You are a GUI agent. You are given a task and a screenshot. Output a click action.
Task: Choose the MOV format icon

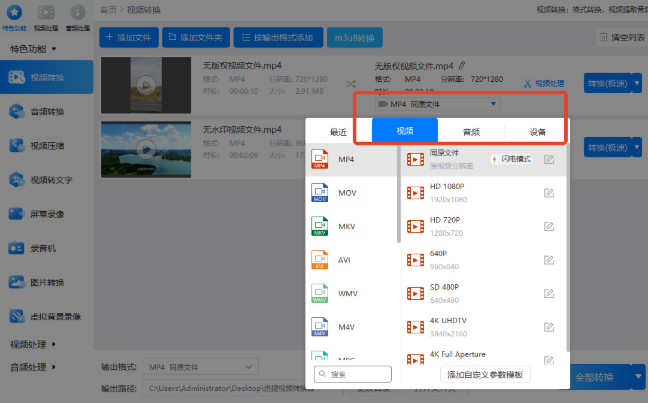pos(319,193)
